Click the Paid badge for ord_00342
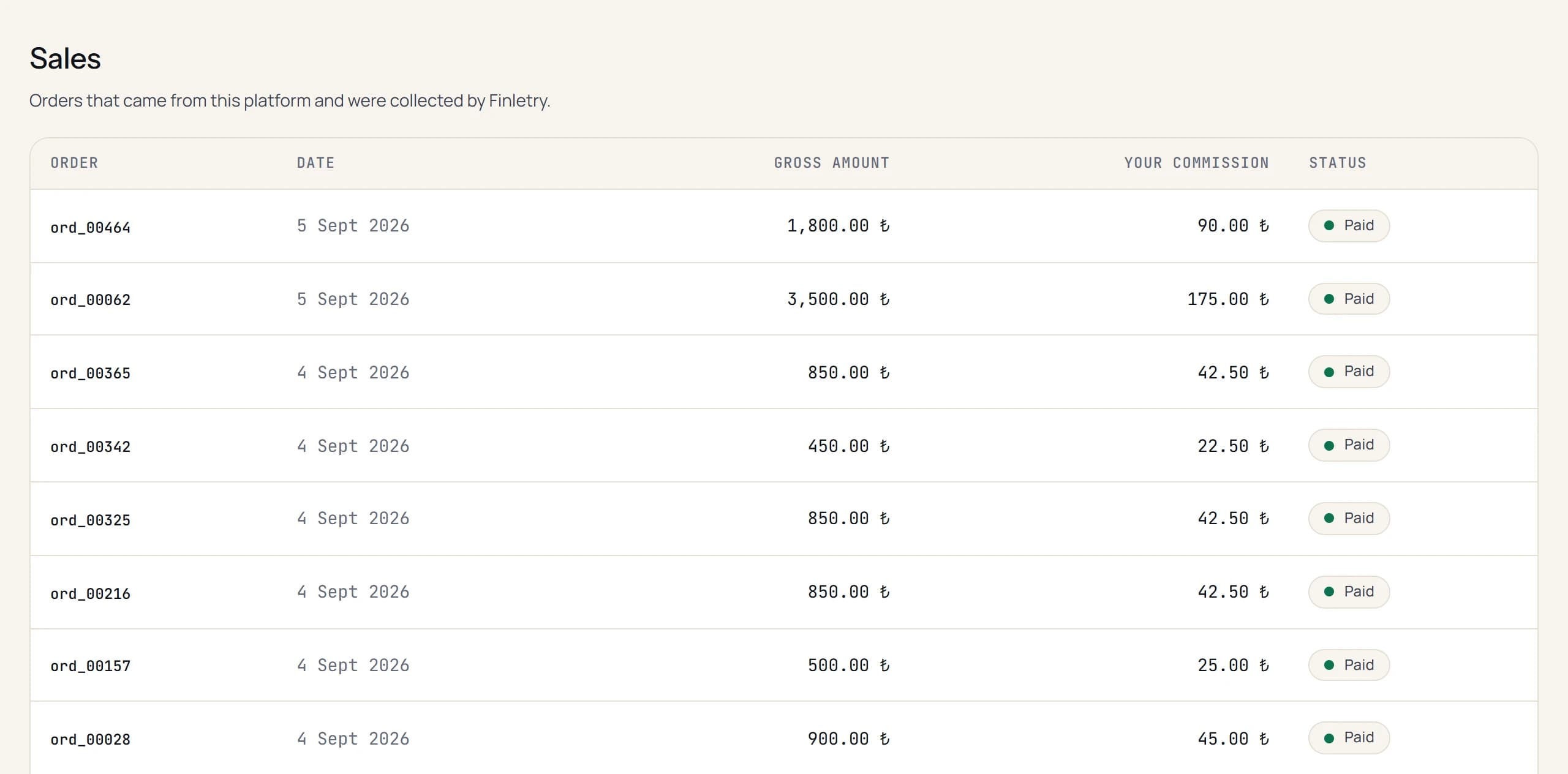Viewport: 1568px width, 774px height. pyautogui.click(x=1349, y=445)
